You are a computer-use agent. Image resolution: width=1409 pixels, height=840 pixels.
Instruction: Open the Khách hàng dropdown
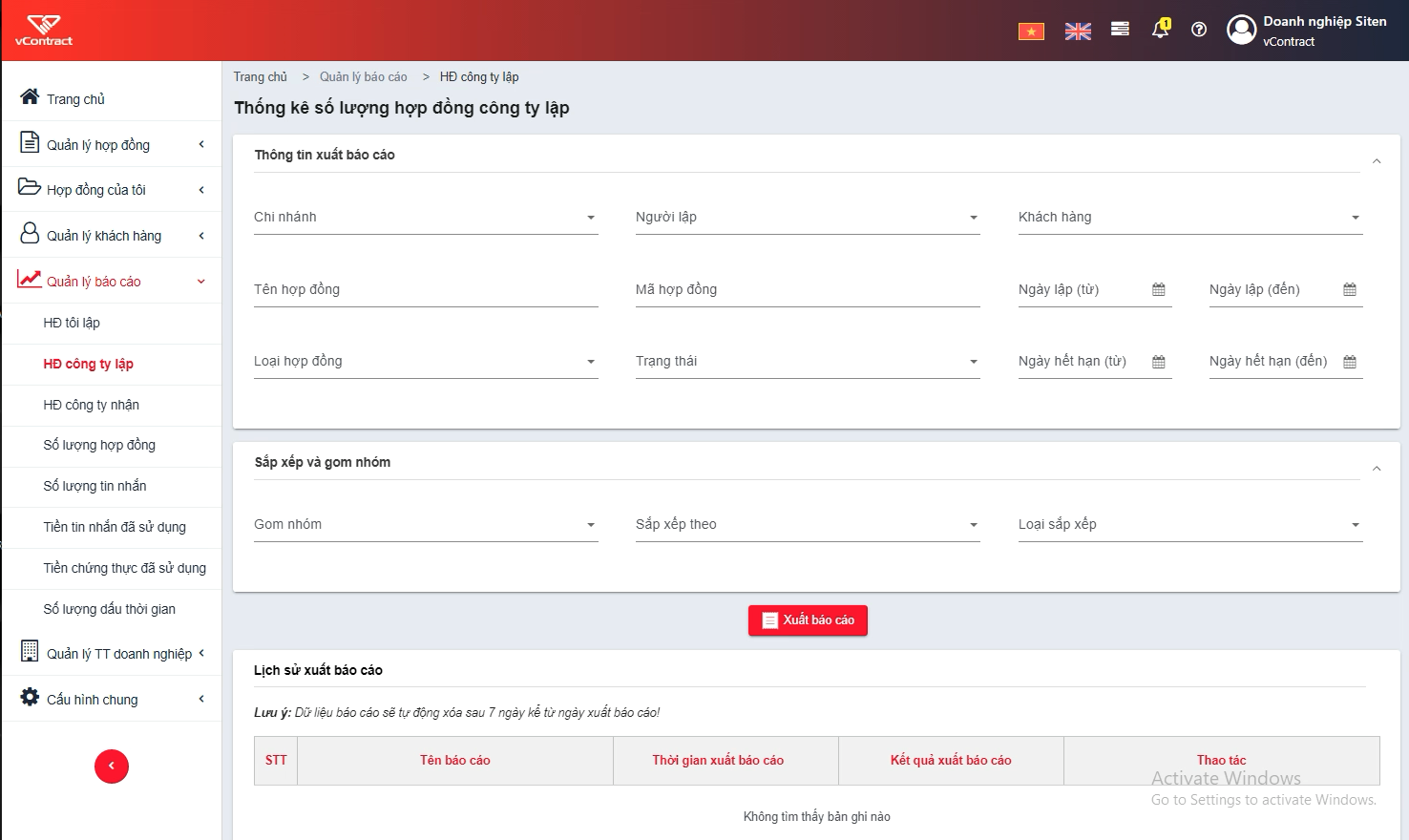click(1190, 218)
